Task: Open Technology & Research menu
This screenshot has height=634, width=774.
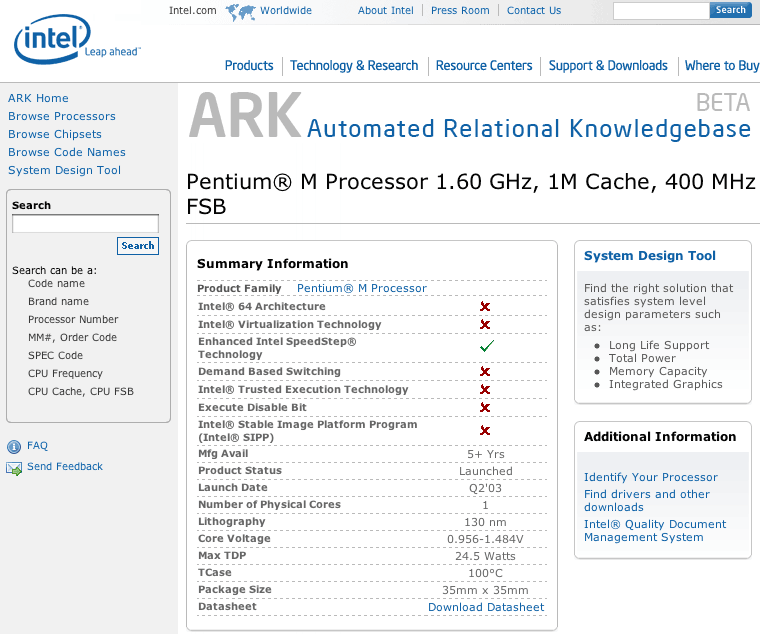Action: (x=354, y=66)
